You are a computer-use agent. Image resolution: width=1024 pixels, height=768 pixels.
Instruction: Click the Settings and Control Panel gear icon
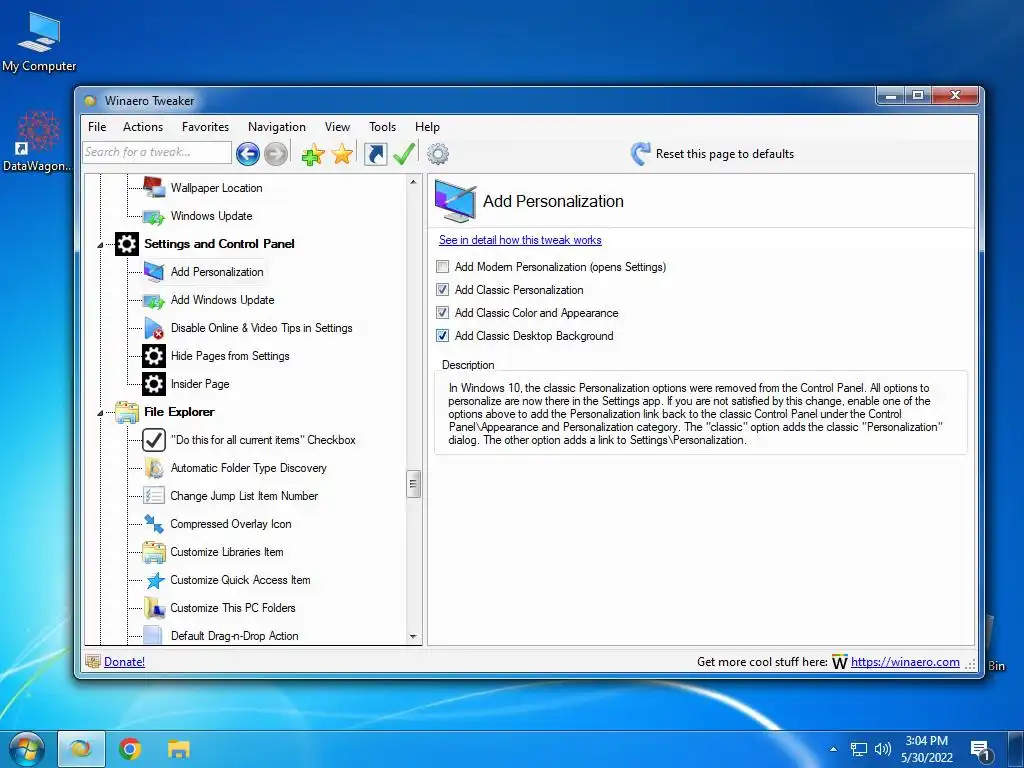point(127,244)
